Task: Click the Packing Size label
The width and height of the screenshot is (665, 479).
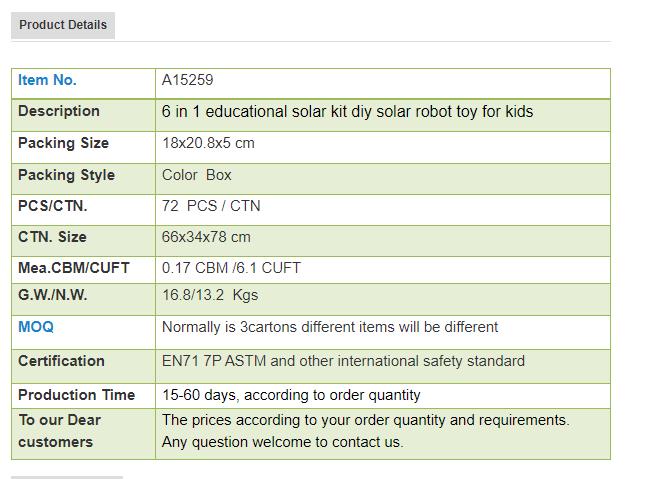Action: click(64, 143)
